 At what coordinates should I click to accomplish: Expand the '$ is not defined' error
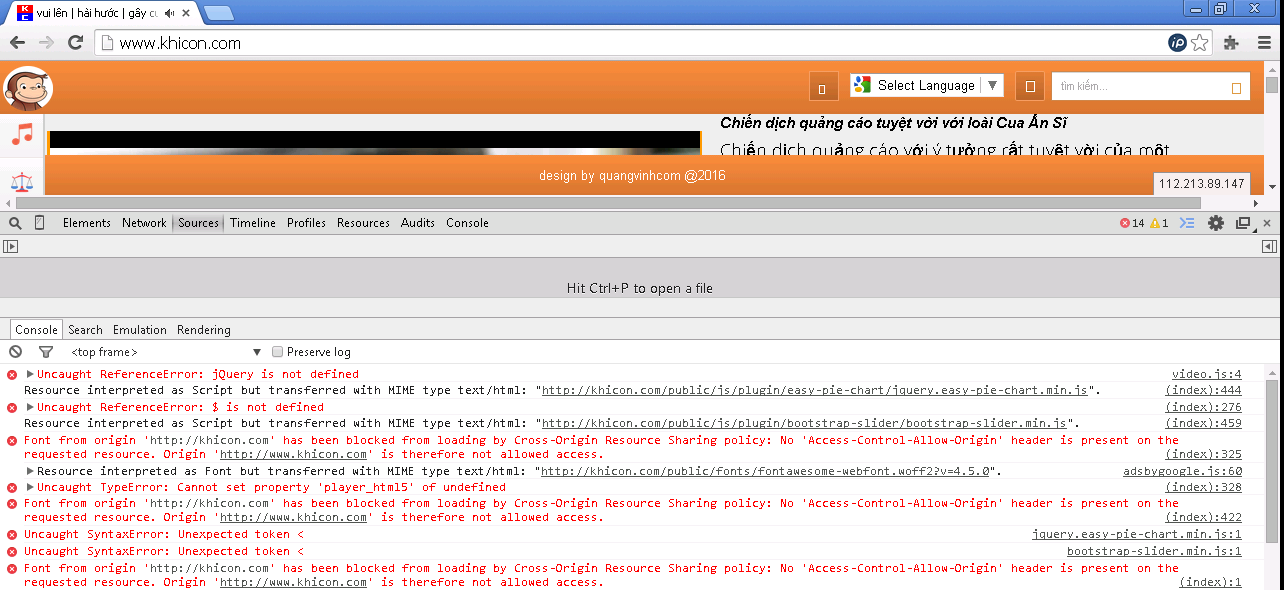pyautogui.click(x=30, y=407)
